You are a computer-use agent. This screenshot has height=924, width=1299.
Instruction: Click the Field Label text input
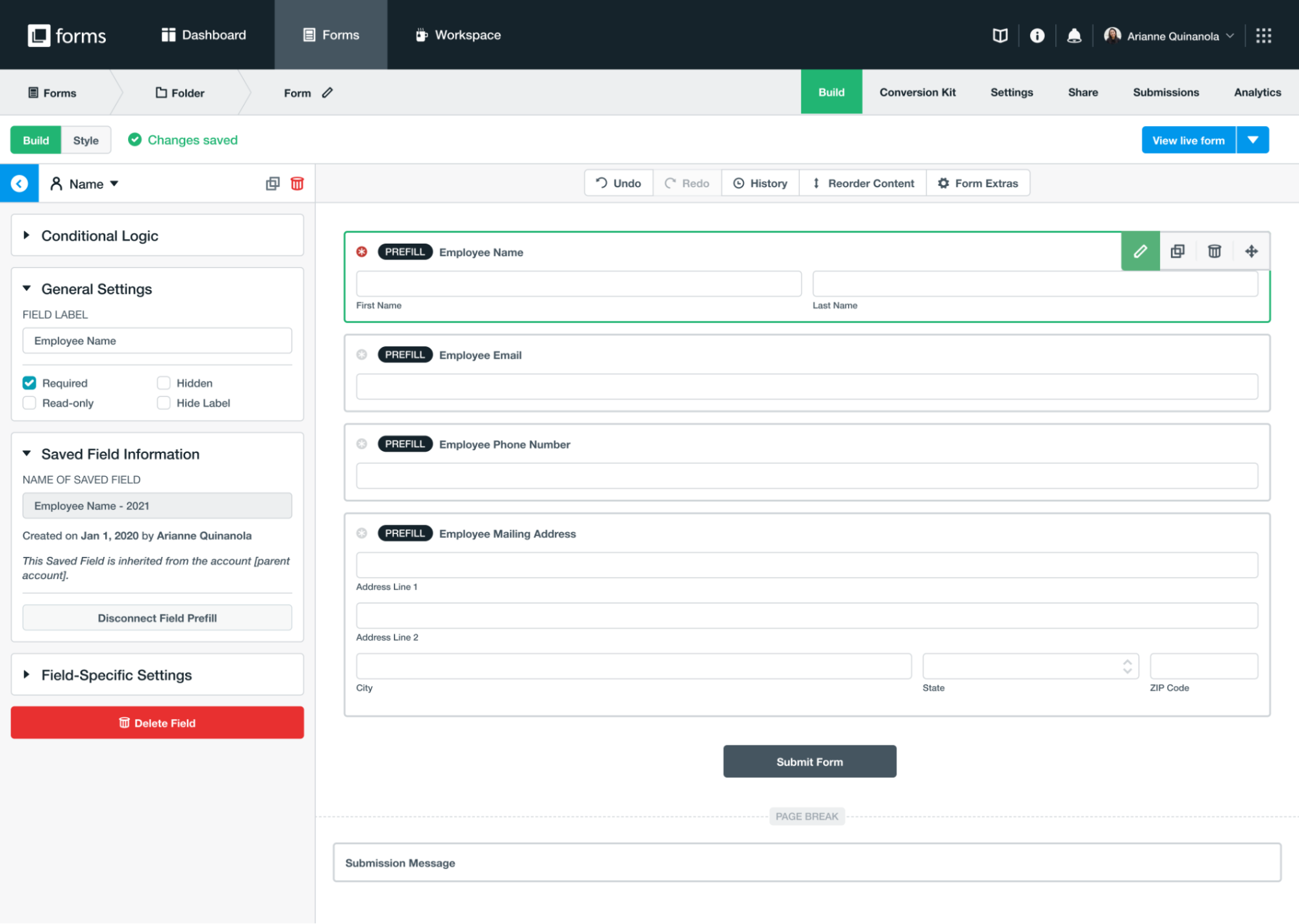[157, 340]
